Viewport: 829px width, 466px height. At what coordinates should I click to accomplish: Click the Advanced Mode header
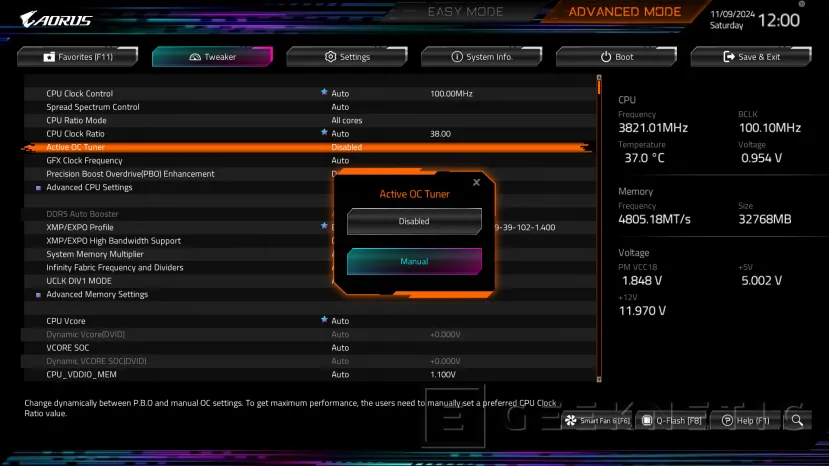pos(624,12)
